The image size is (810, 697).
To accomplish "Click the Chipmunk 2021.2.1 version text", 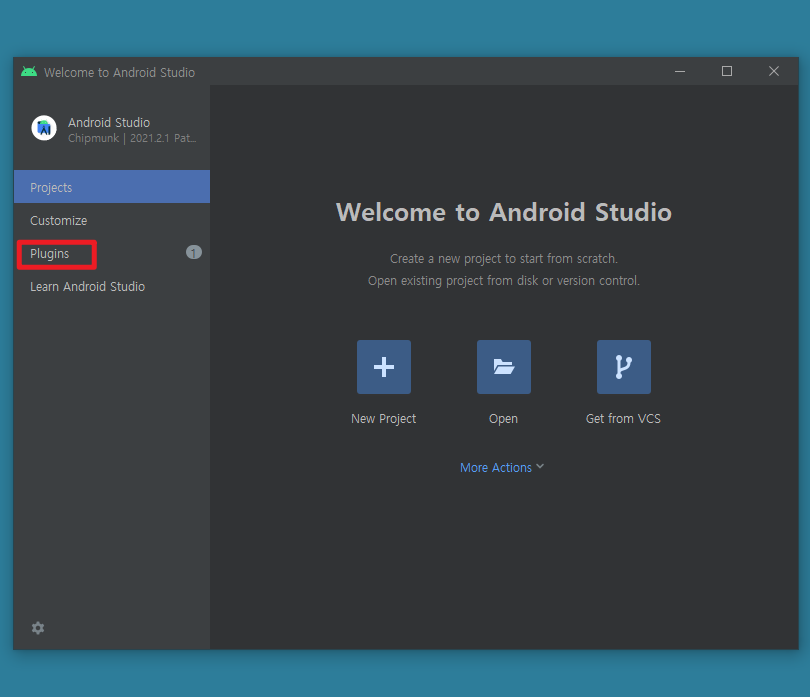I will [132, 138].
